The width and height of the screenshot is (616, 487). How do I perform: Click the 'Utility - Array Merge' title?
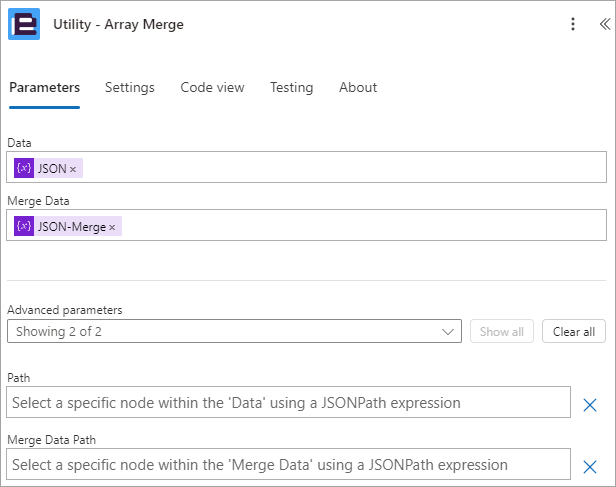pos(118,24)
